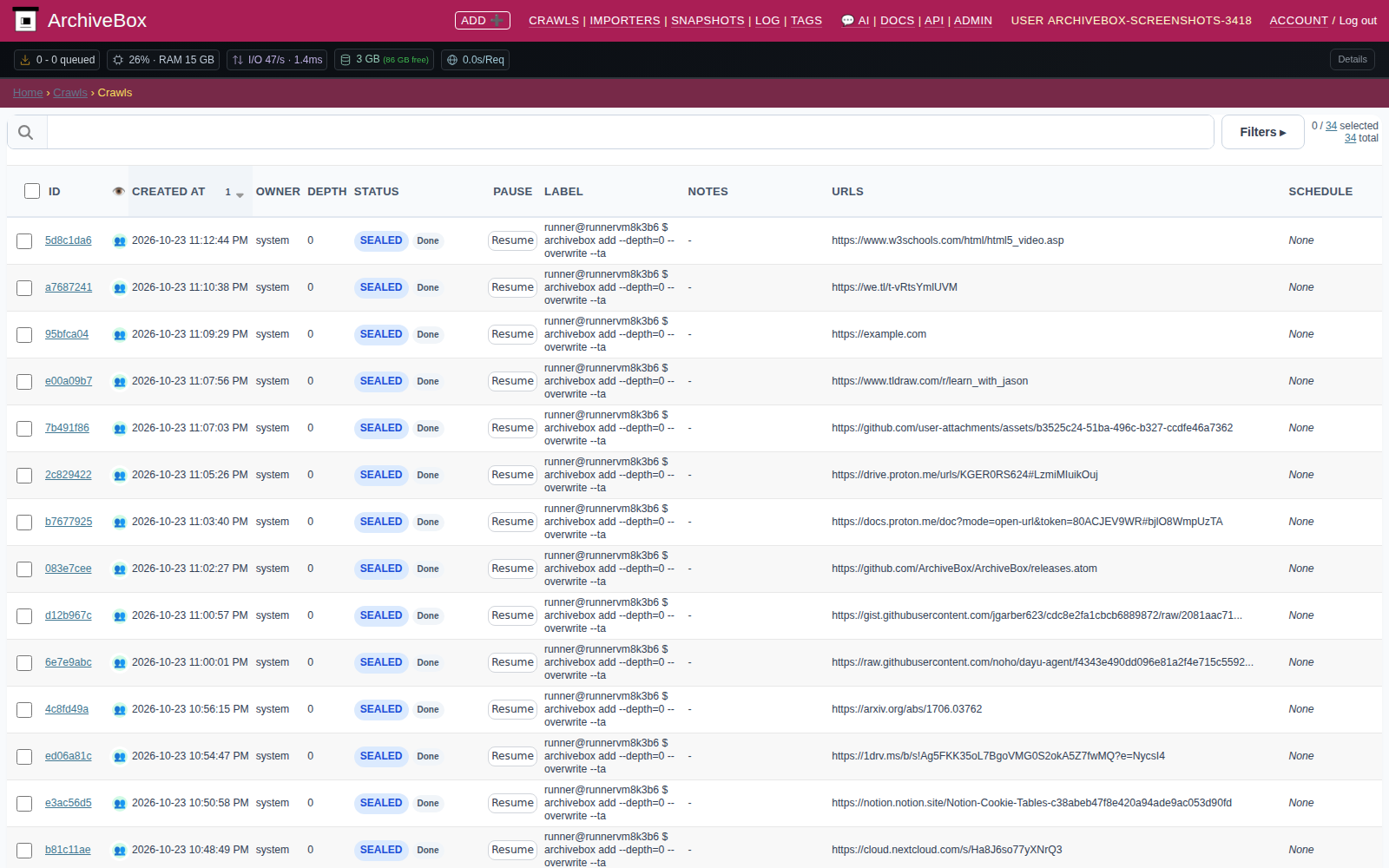The image size is (1389, 868).
Task: Toggle the select-all checkbox in header
Action: (x=32, y=191)
